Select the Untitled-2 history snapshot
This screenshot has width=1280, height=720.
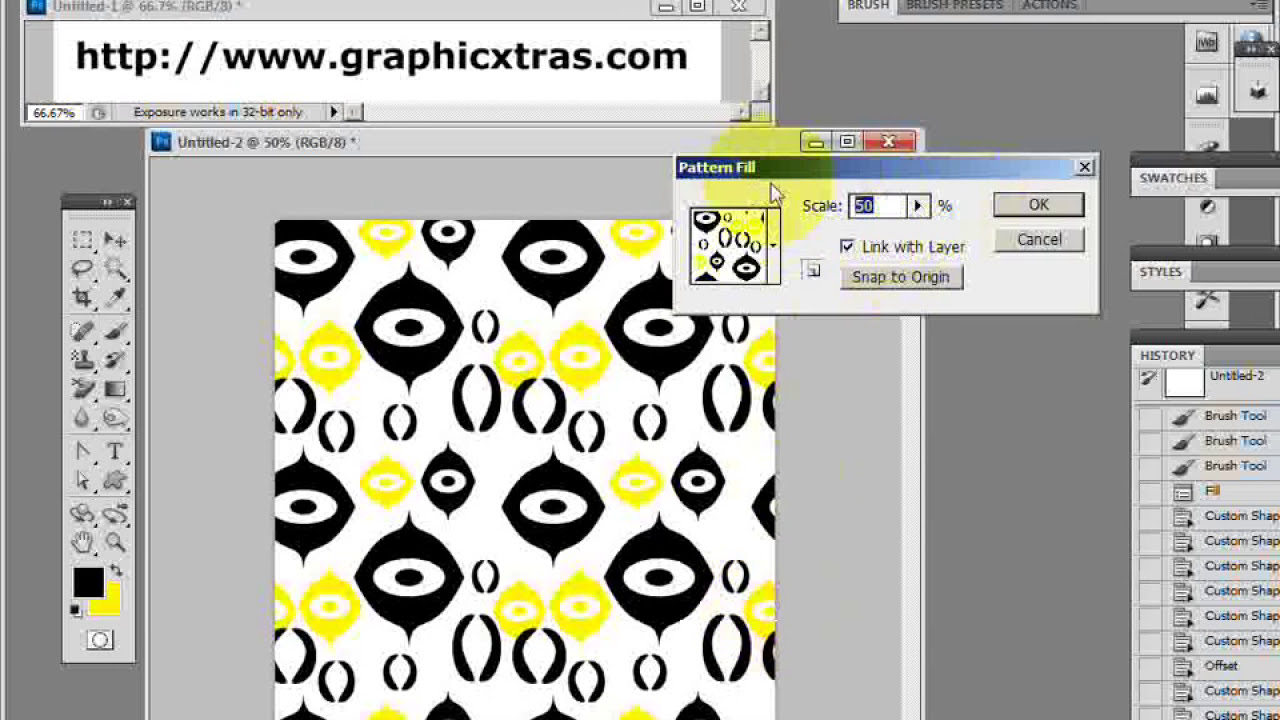pyautogui.click(x=1222, y=382)
